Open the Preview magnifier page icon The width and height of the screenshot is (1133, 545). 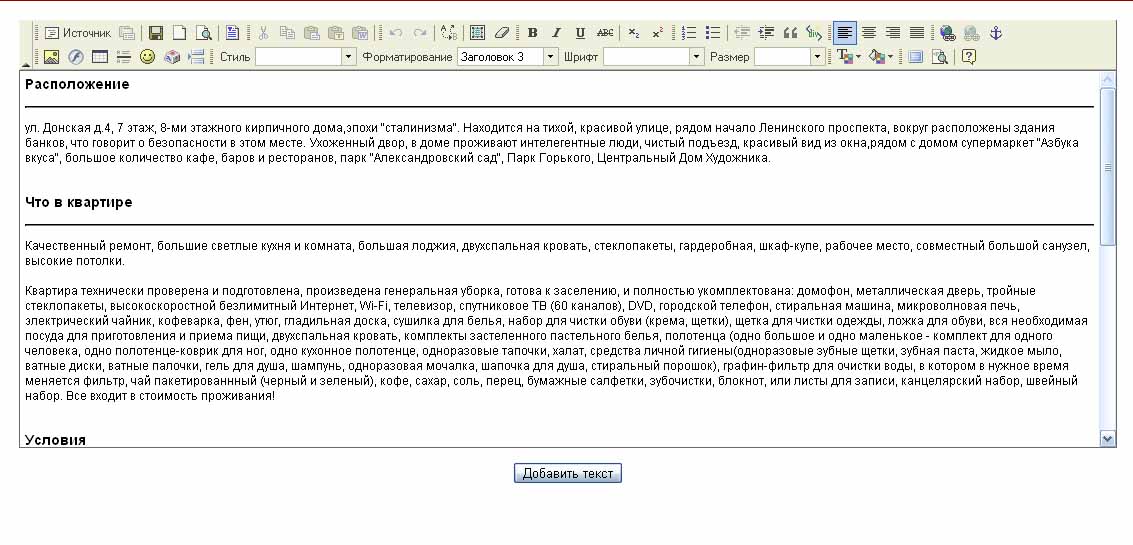204,33
